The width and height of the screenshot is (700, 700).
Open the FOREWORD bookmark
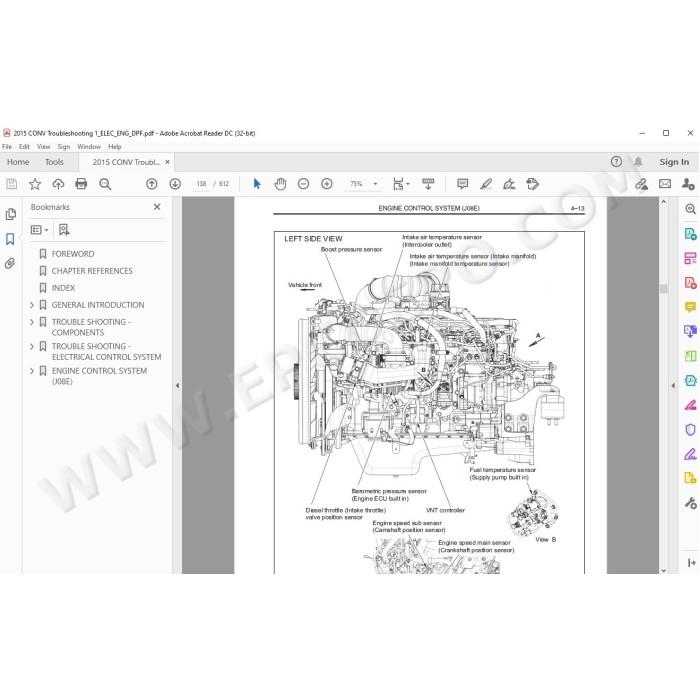(x=73, y=254)
